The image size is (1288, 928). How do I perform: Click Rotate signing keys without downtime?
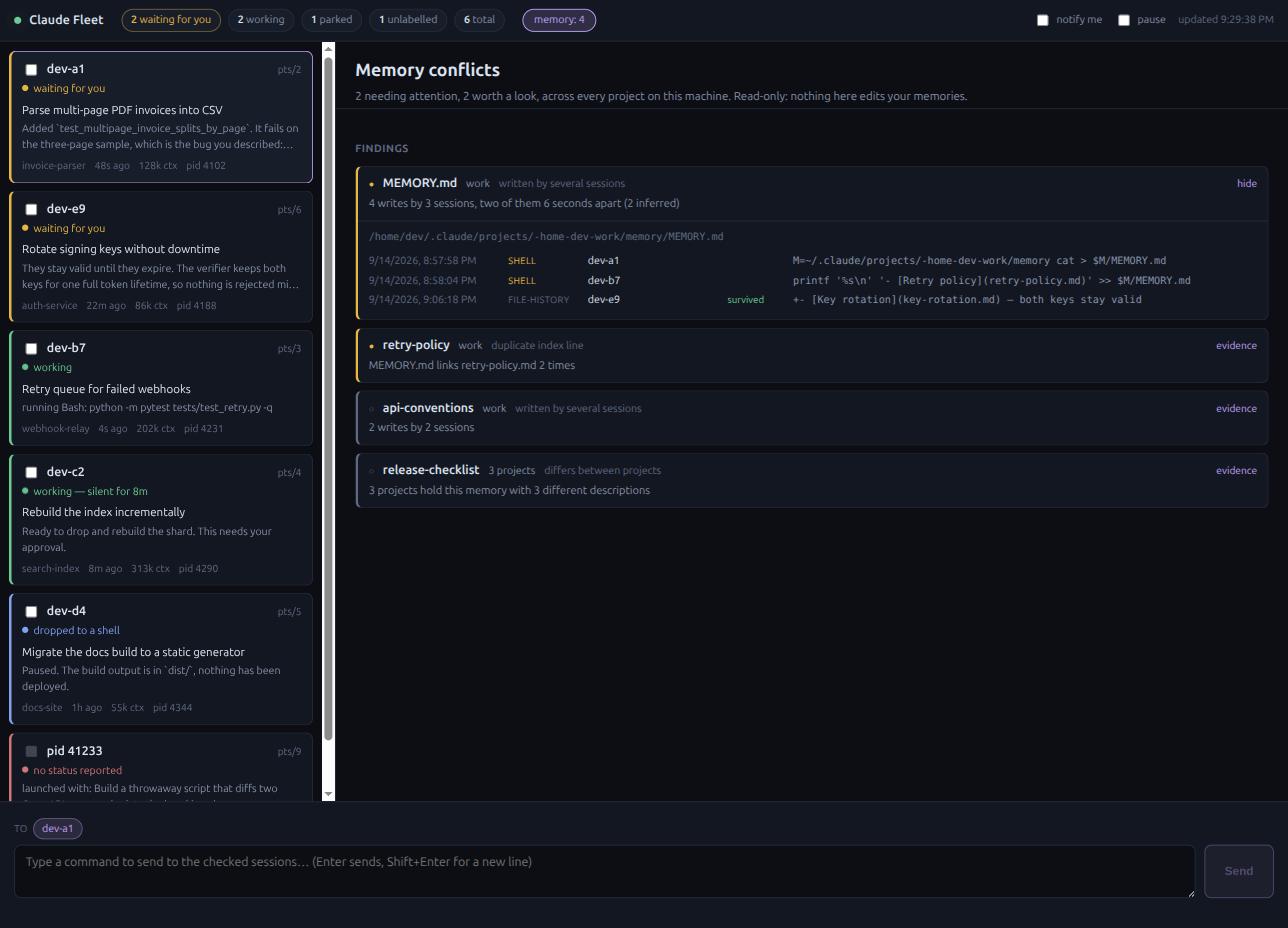[121, 249]
